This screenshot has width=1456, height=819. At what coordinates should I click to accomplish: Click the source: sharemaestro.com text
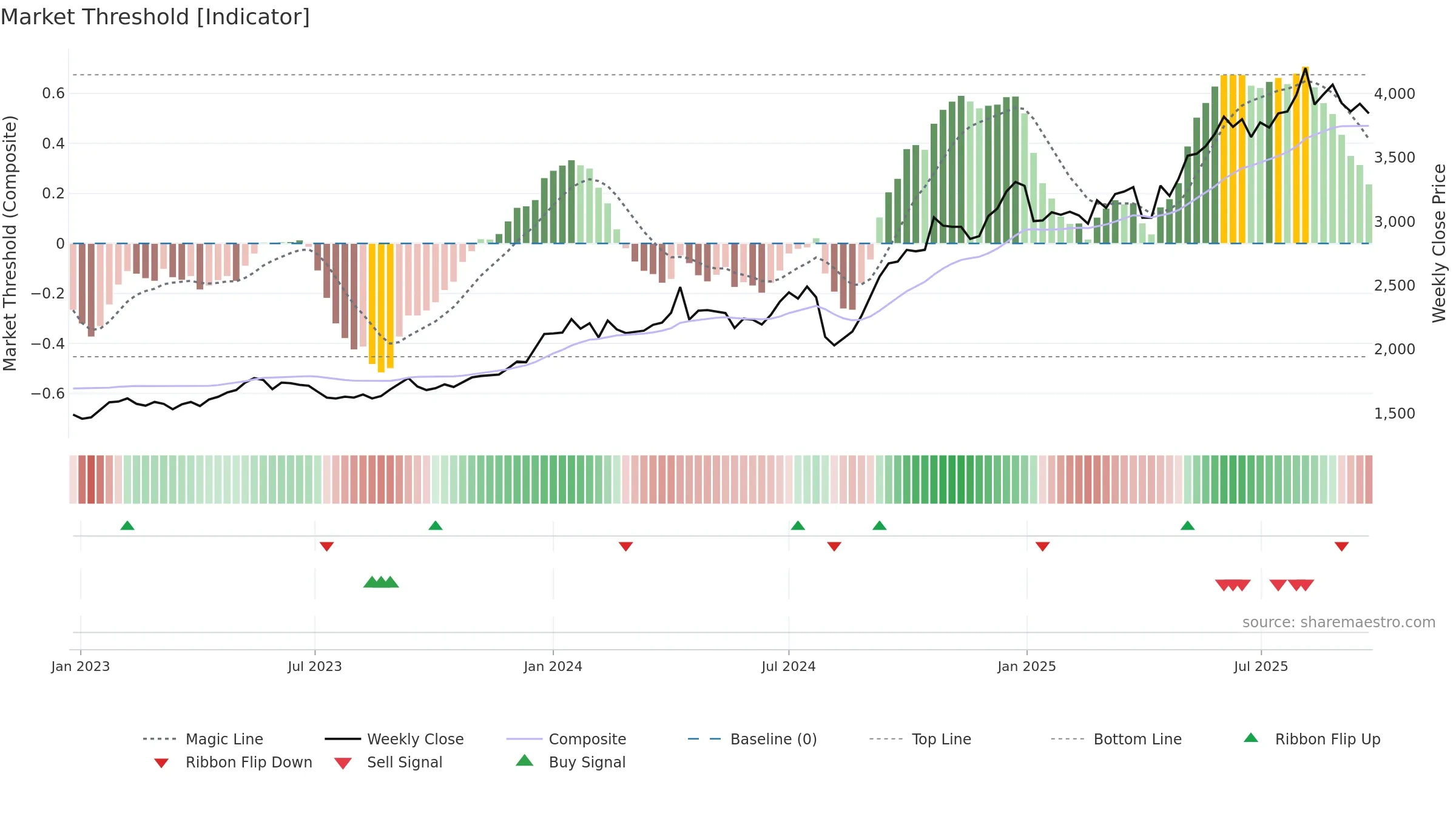click(1339, 622)
